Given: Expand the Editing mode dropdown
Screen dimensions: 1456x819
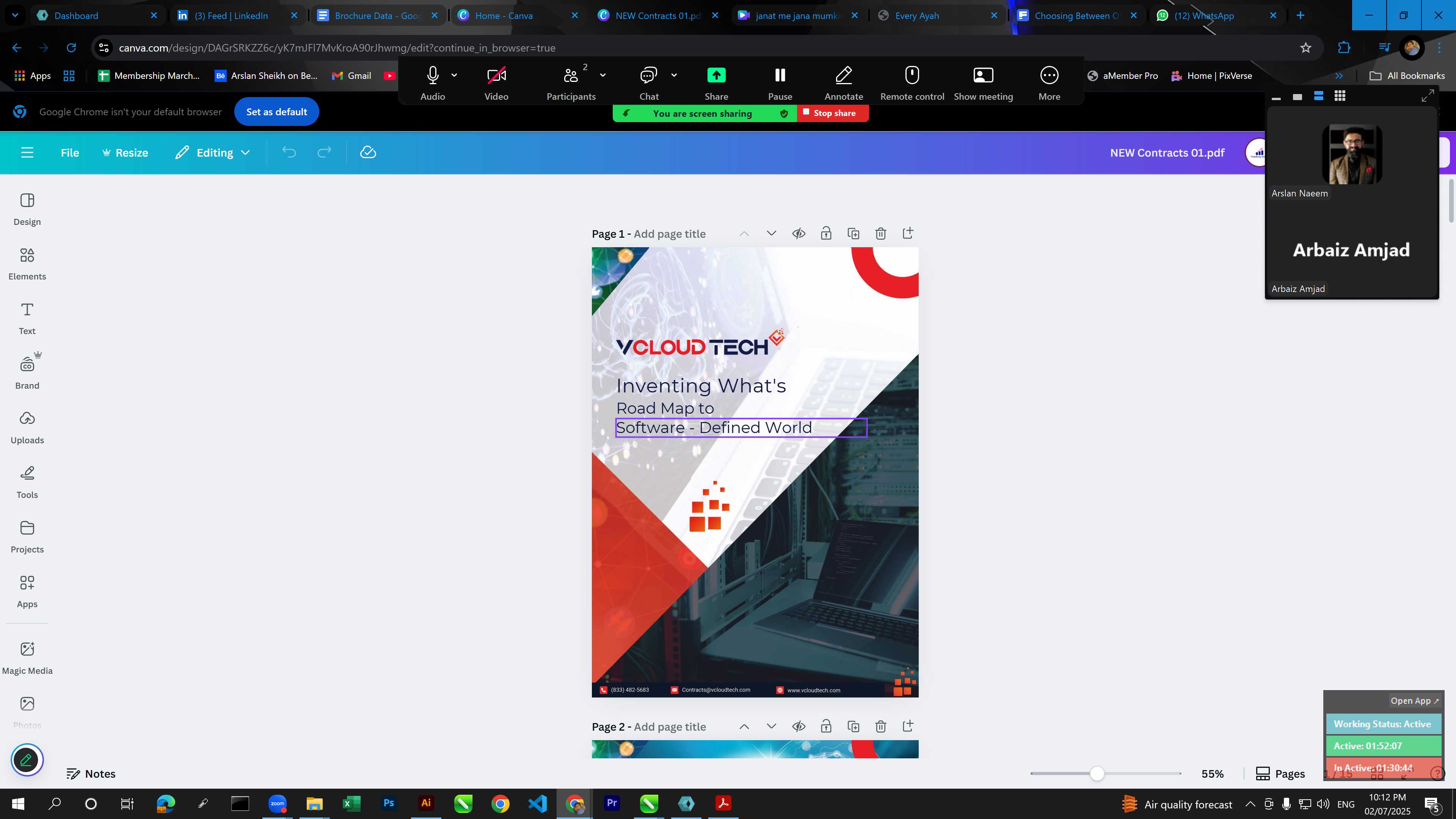Looking at the screenshot, I should pos(213,152).
